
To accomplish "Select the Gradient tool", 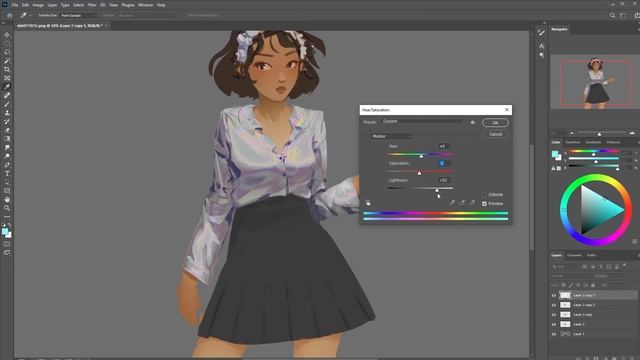I will (x=7, y=139).
